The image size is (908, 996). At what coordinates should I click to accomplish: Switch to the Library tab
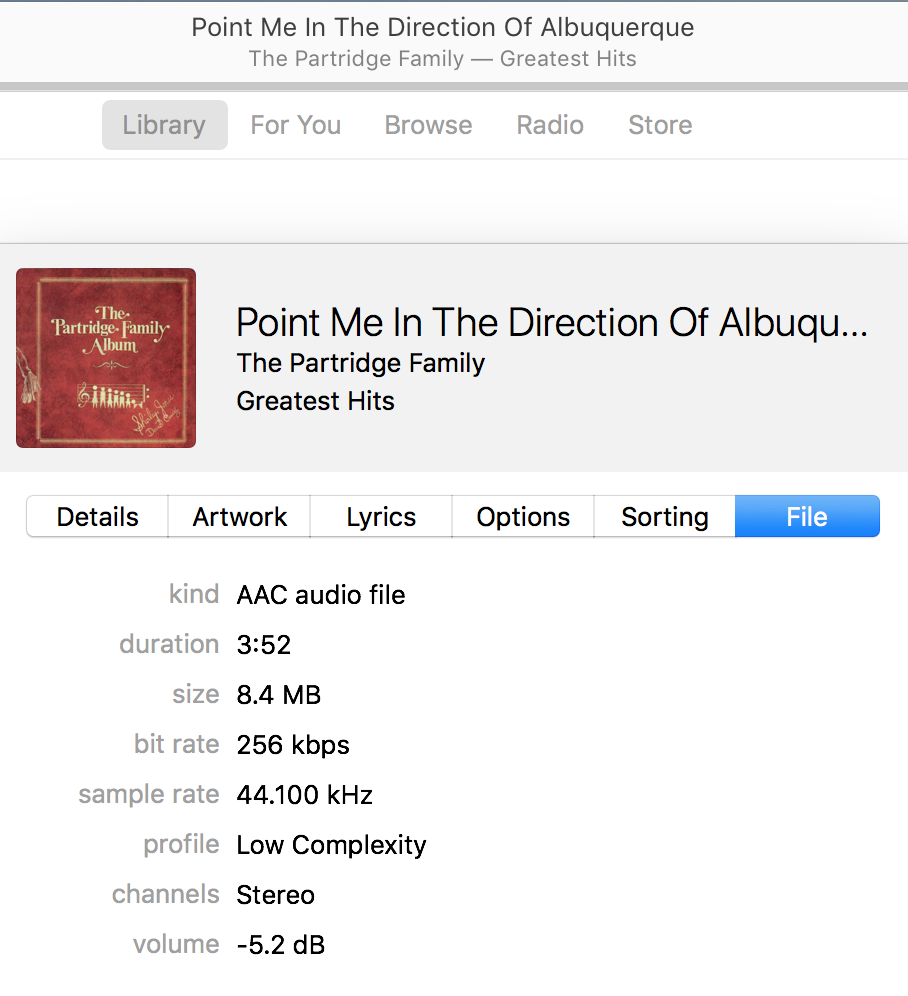164,125
